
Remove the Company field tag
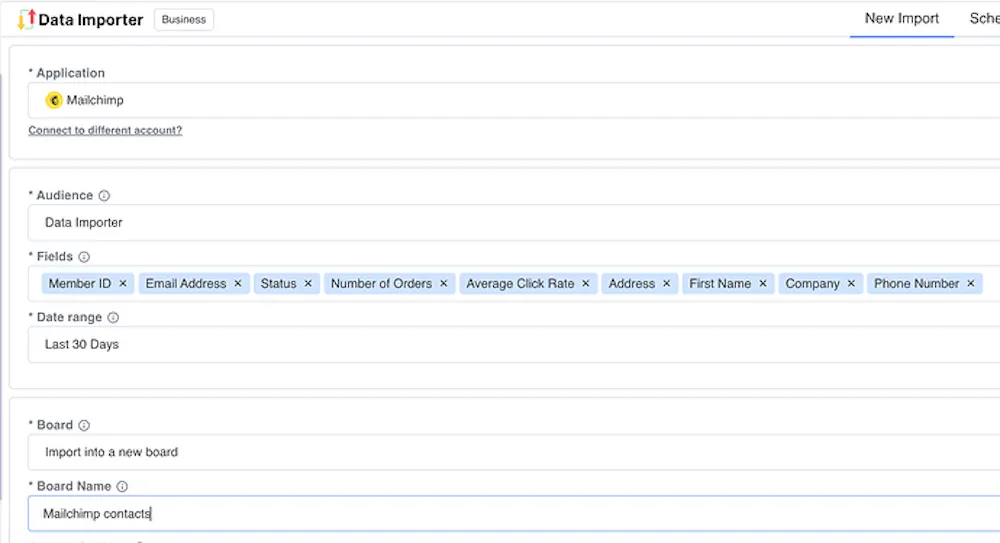point(851,283)
